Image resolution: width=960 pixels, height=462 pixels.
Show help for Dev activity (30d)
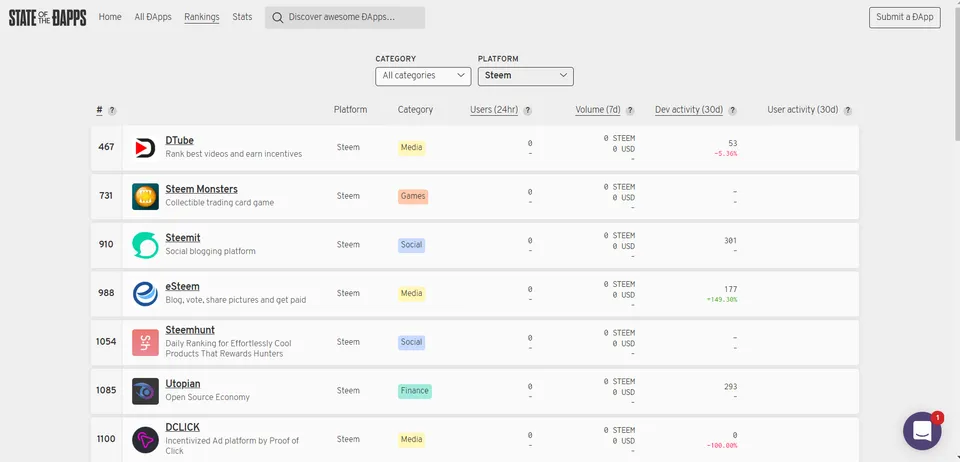pos(732,111)
